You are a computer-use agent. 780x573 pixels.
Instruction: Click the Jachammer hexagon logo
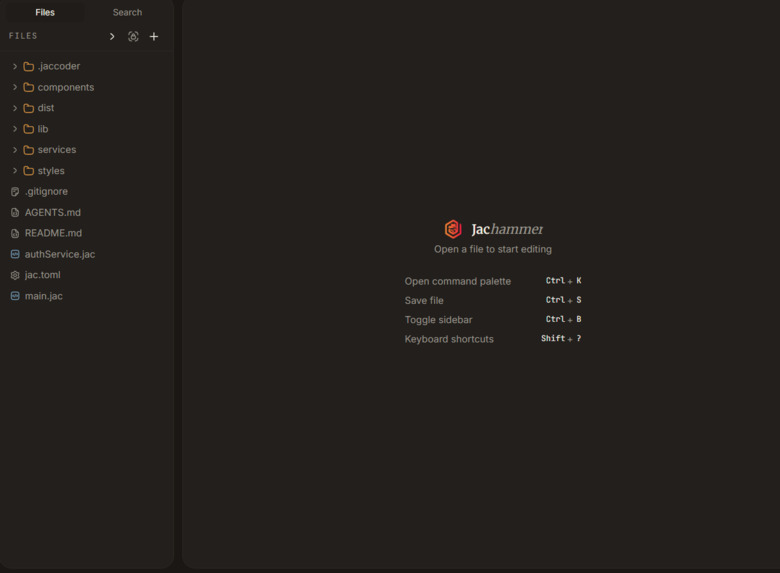(453, 229)
